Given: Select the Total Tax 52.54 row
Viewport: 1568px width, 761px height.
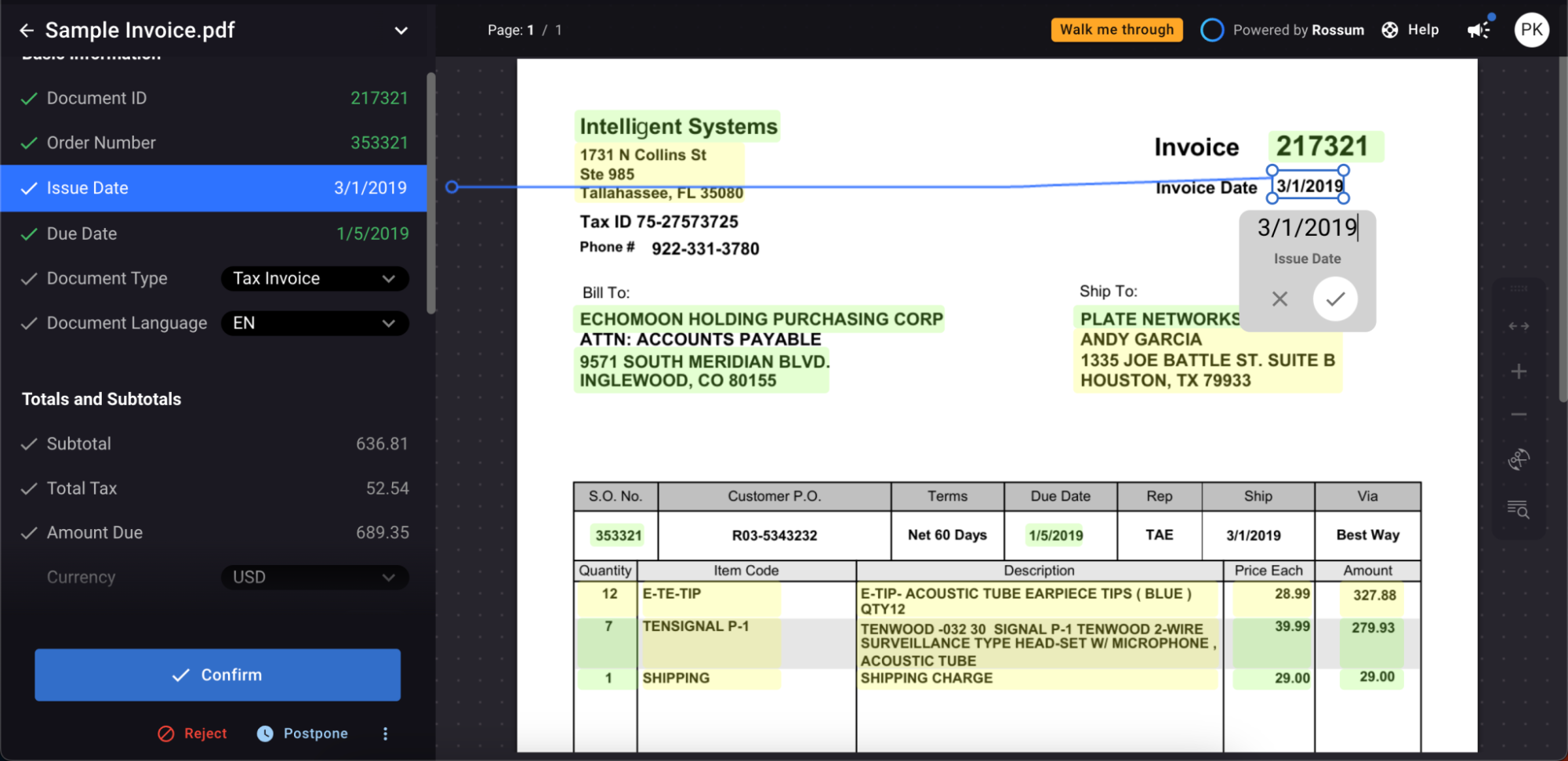Looking at the screenshot, I should (x=213, y=488).
